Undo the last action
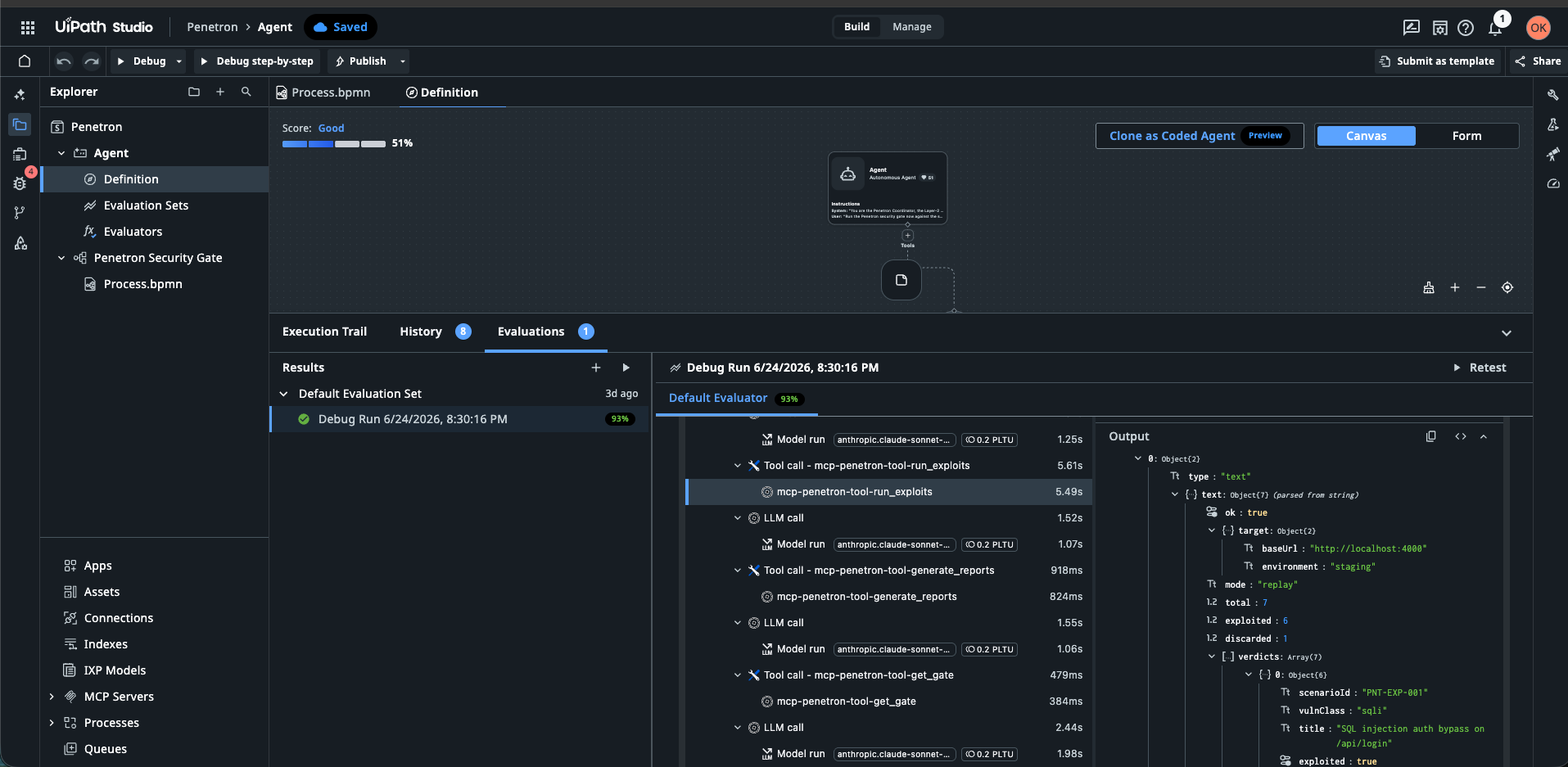Viewport: 1568px width, 767px height. pos(64,61)
